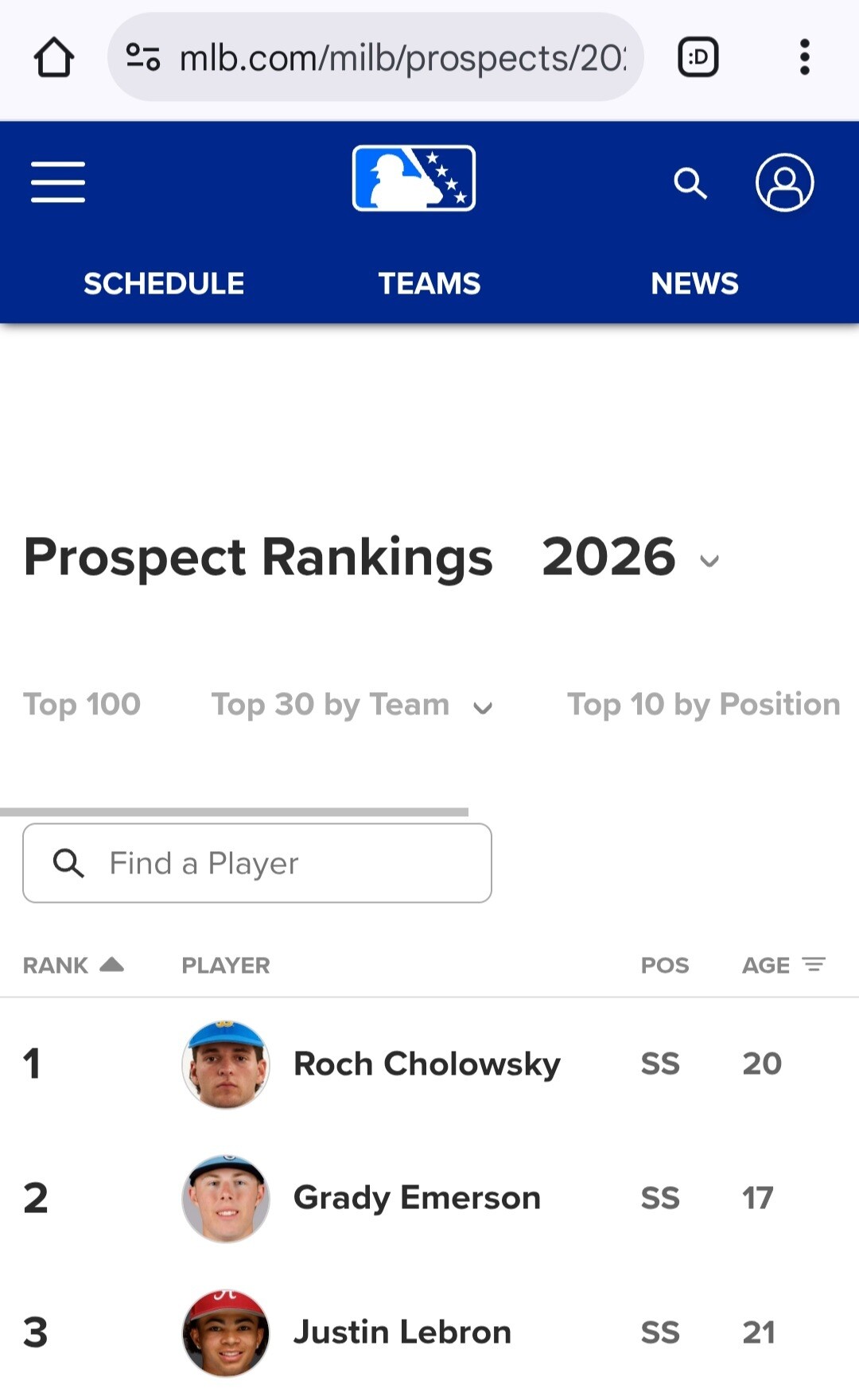Screen dimensions: 859x1400
Task: Click the MLB logo
Action: point(414,178)
